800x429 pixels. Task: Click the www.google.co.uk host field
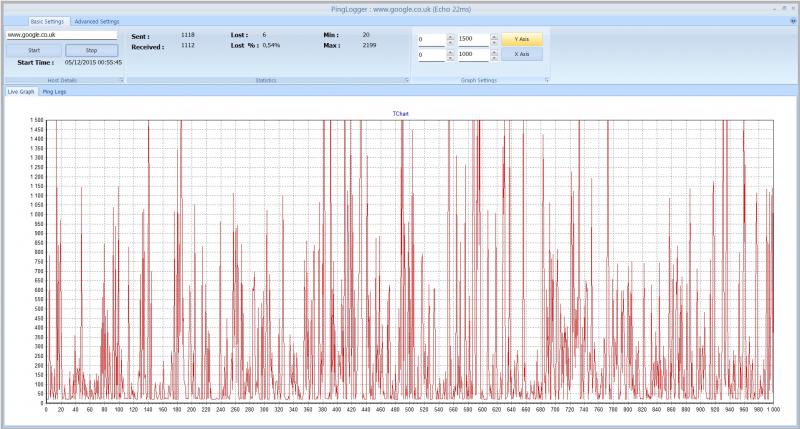pyautogui.click(x=62, y=34)
